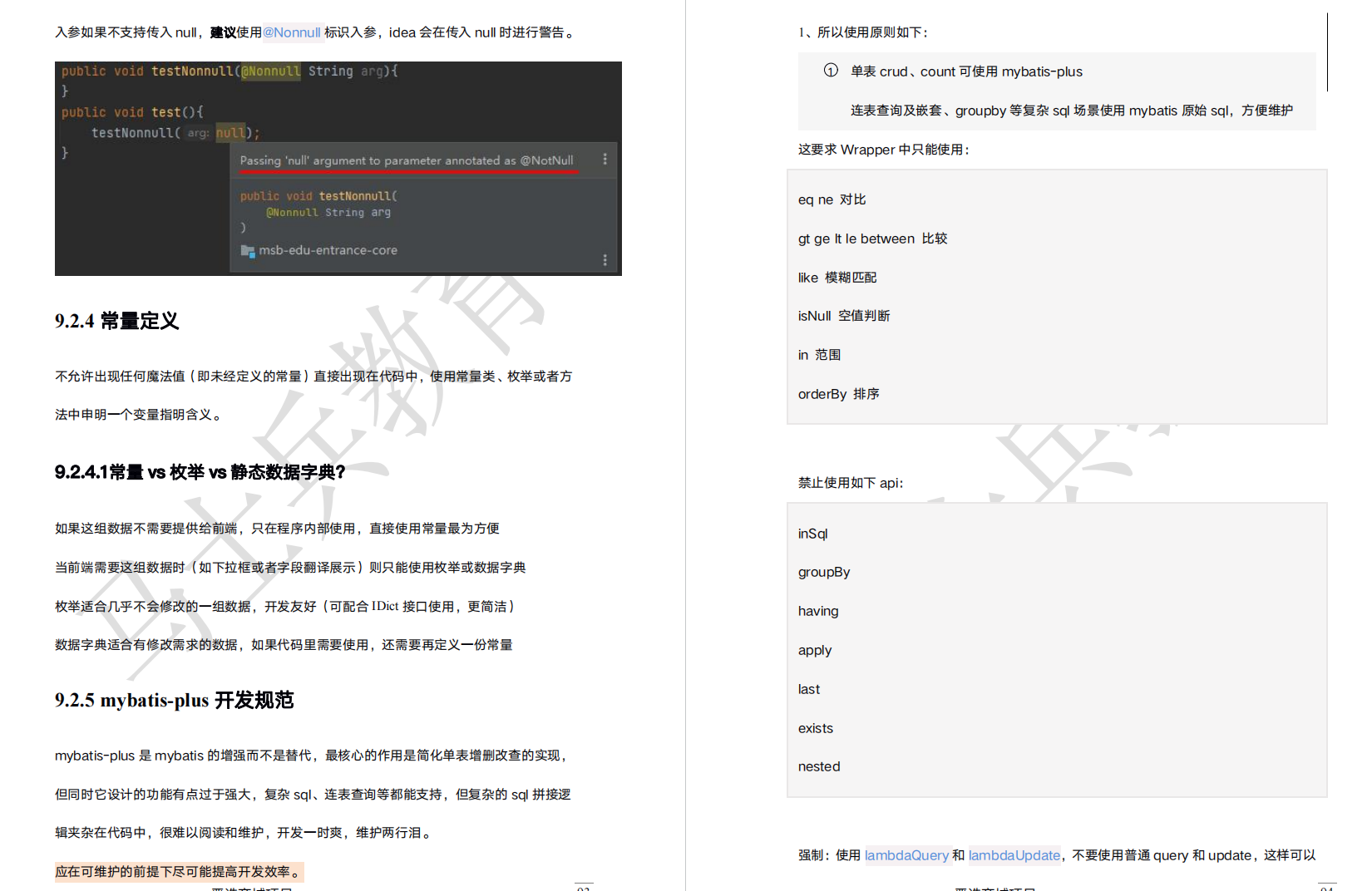Image resolution: width=1372 pixels, height=891 pixels.
Task: Click the line starting '枚举适合几乎不会修改的一组数据'
Action: click(287, 607)
